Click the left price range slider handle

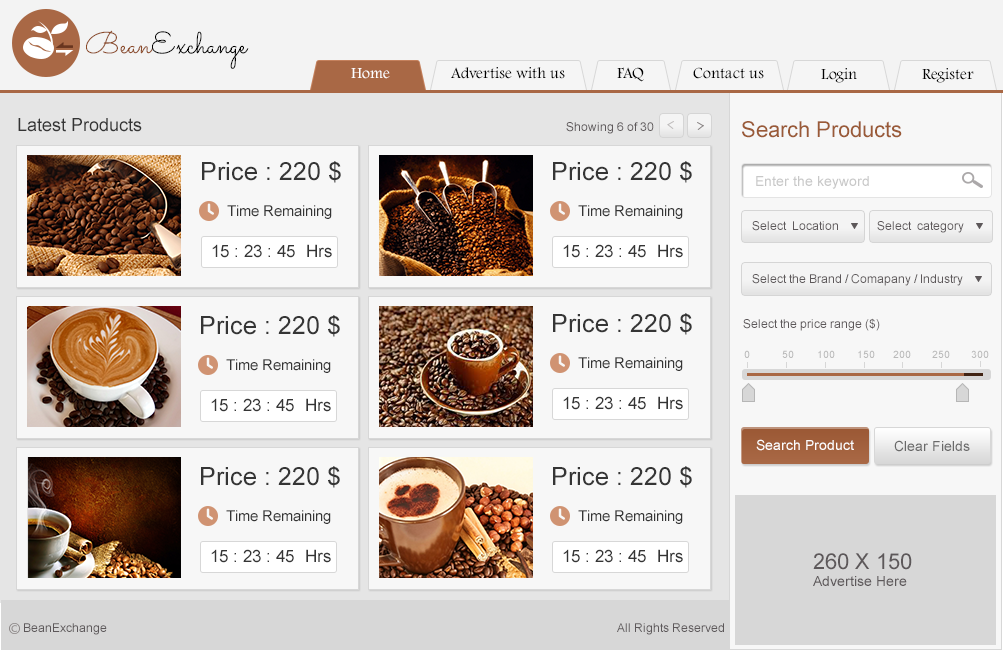748,393
